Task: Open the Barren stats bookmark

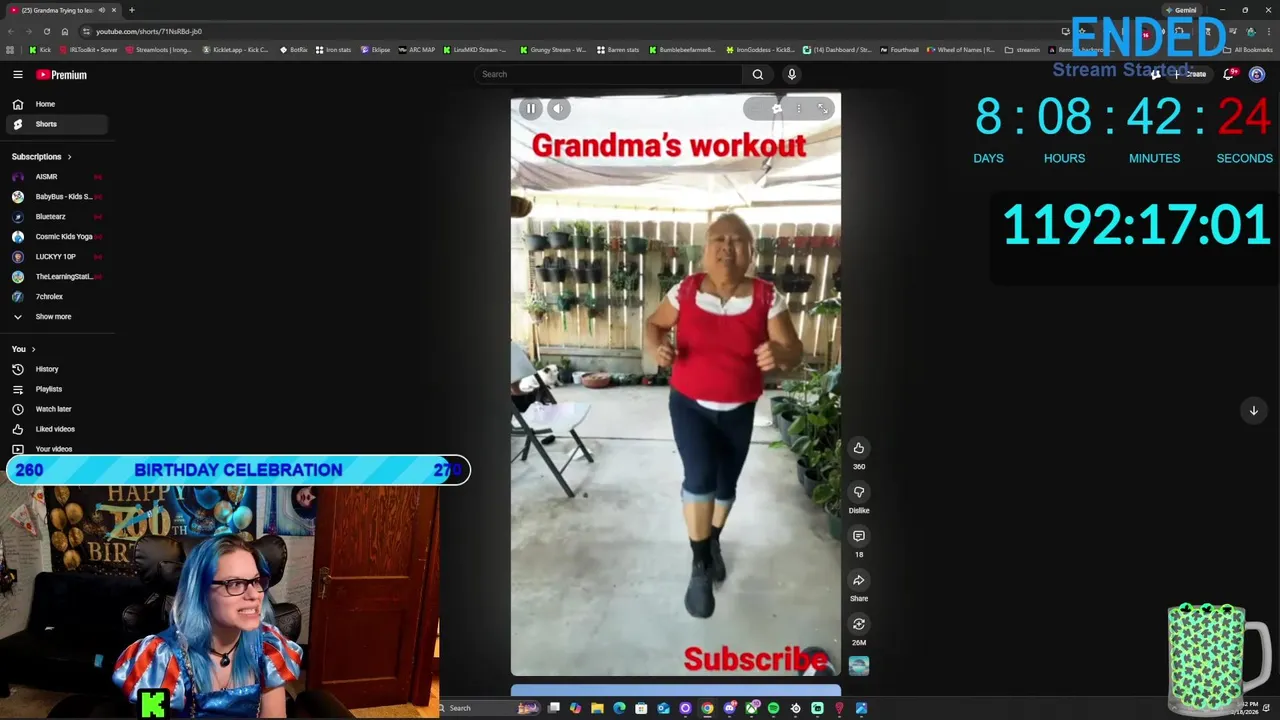Action: pos(617,50)
